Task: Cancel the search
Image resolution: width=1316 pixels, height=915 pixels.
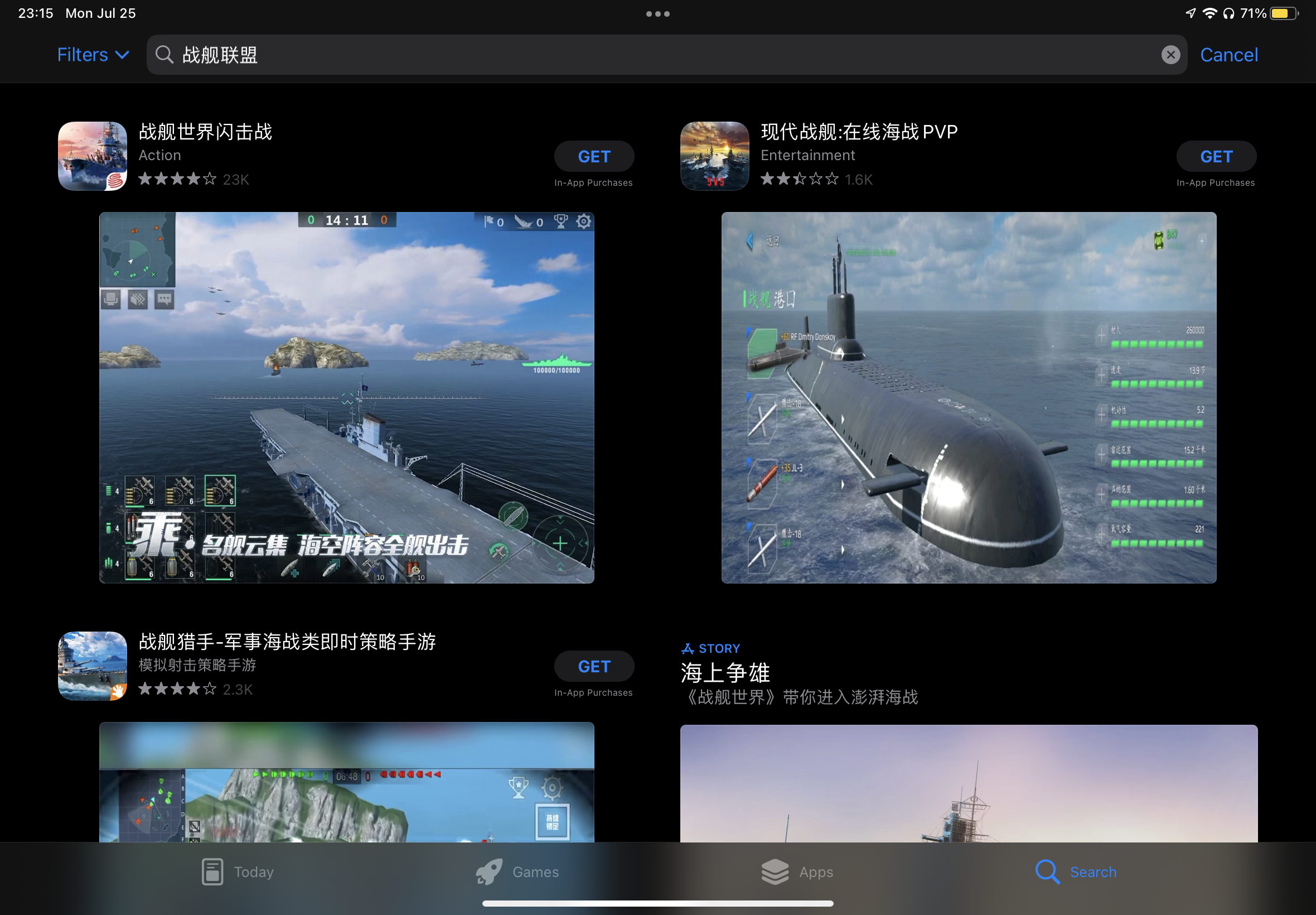Action: 1229,55
